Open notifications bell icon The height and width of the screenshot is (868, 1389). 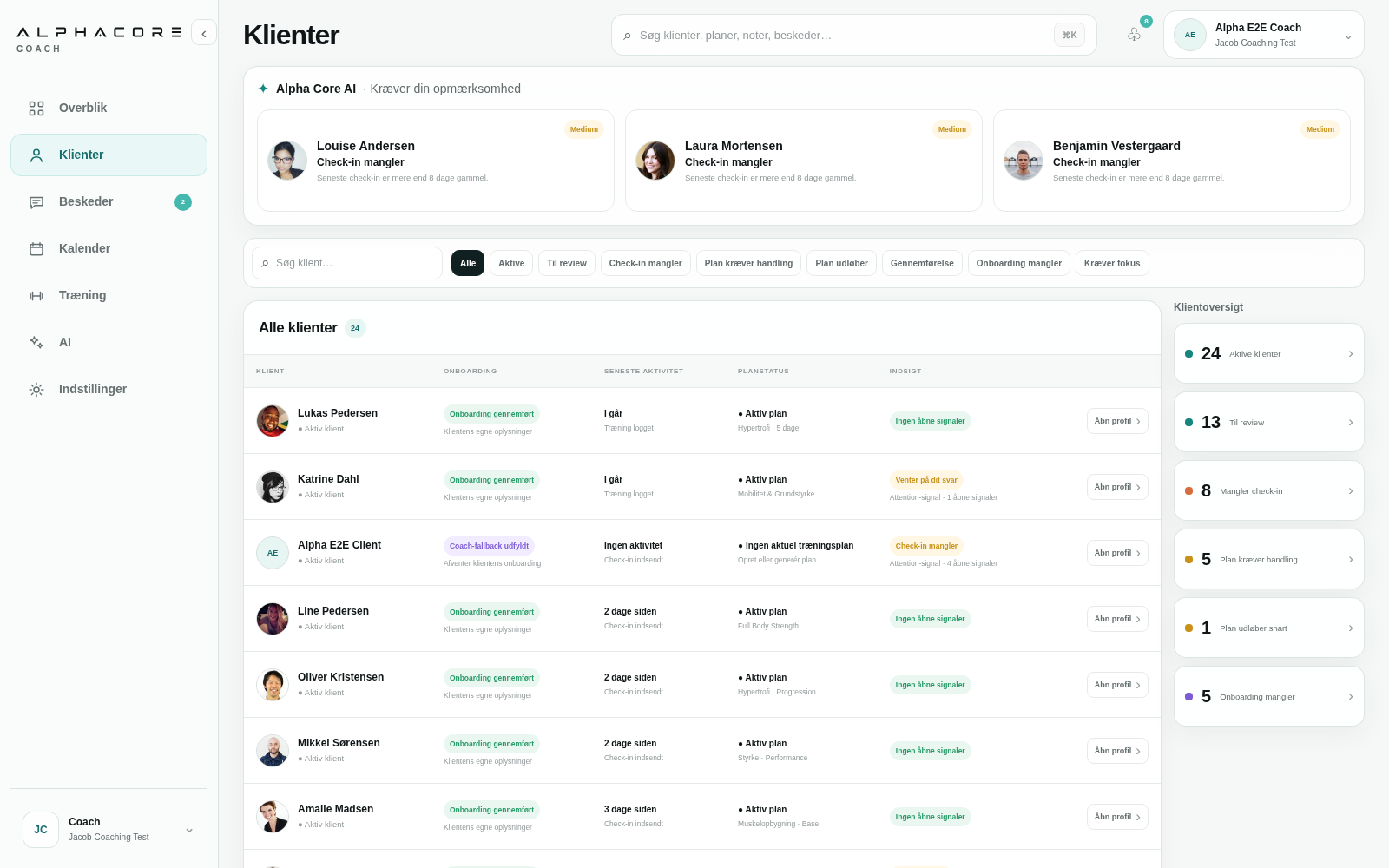pos(1134,35)
